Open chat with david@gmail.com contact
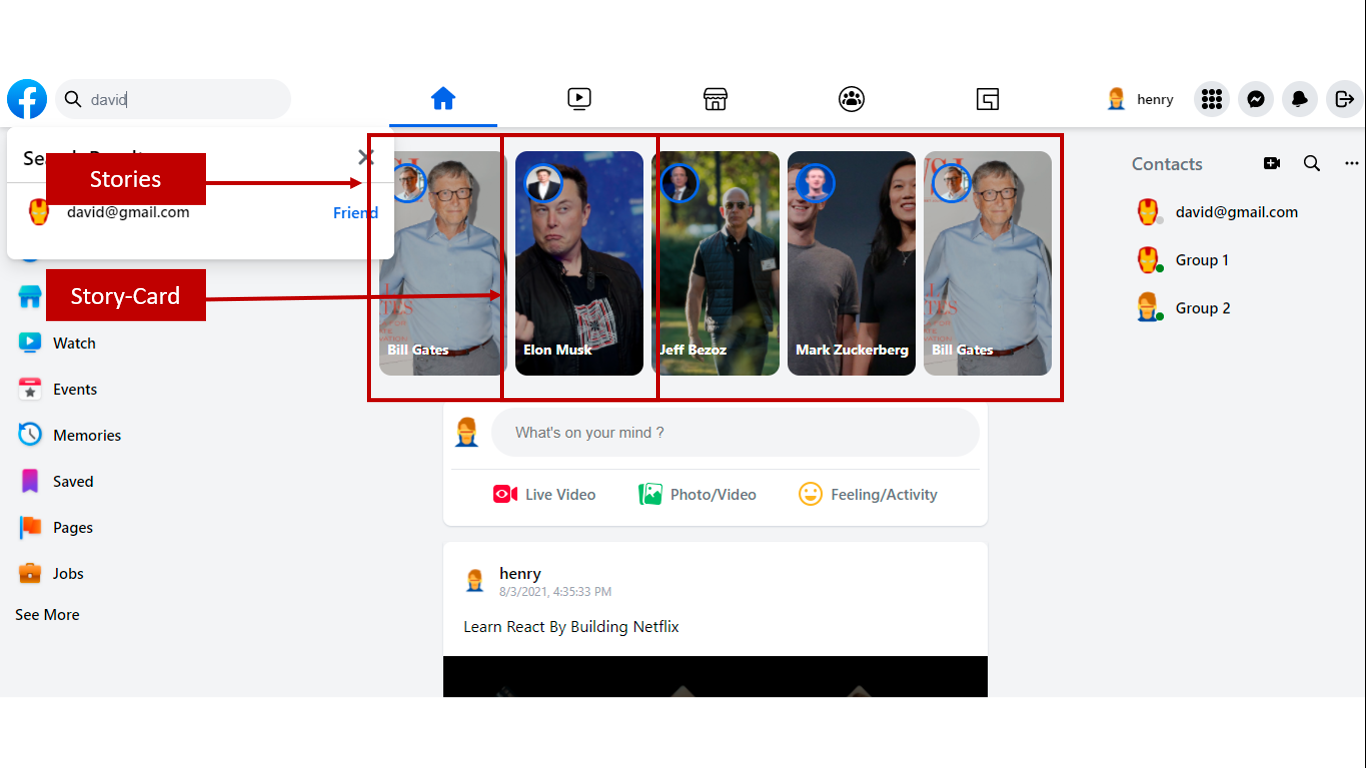Image resolution: width=1366 pixels, height=768 pixels. pyautogui.click(x=1236, y=212)
